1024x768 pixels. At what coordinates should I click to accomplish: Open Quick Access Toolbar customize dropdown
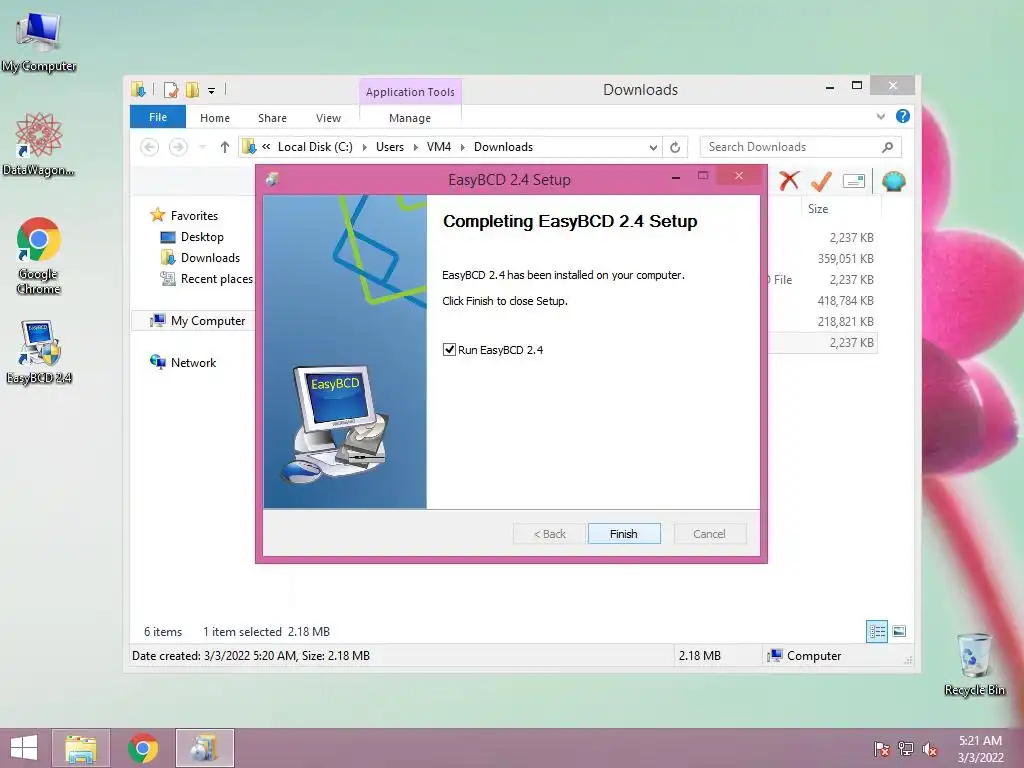point(212,91)
